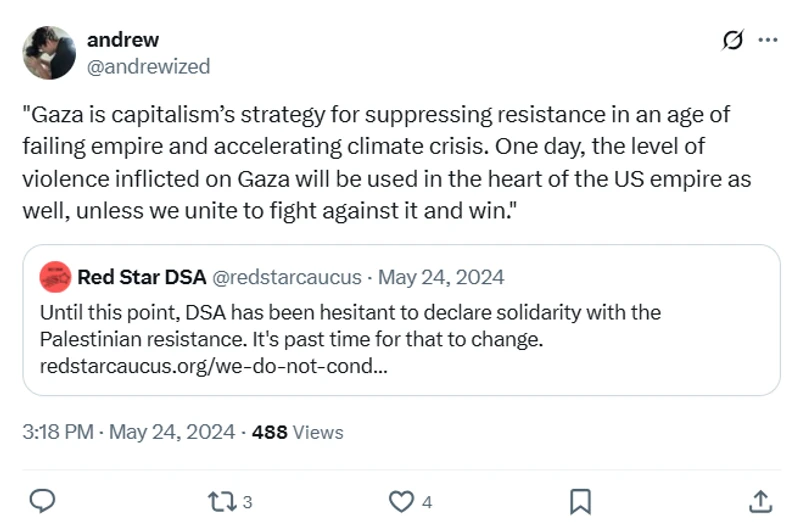Open the @andrewized handle link
This screenshot has height=527, width=800.
tap(148, 66)
